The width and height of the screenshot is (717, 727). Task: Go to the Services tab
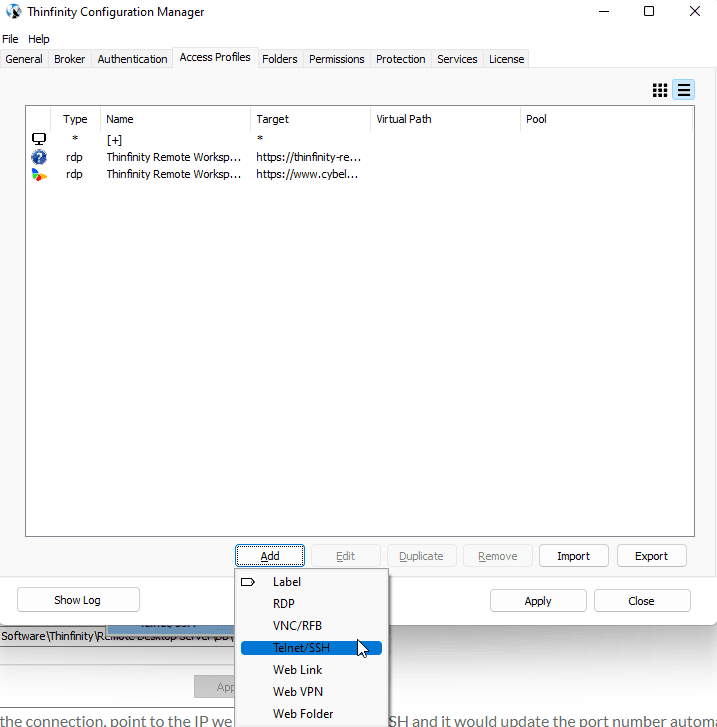coord(457,59)
